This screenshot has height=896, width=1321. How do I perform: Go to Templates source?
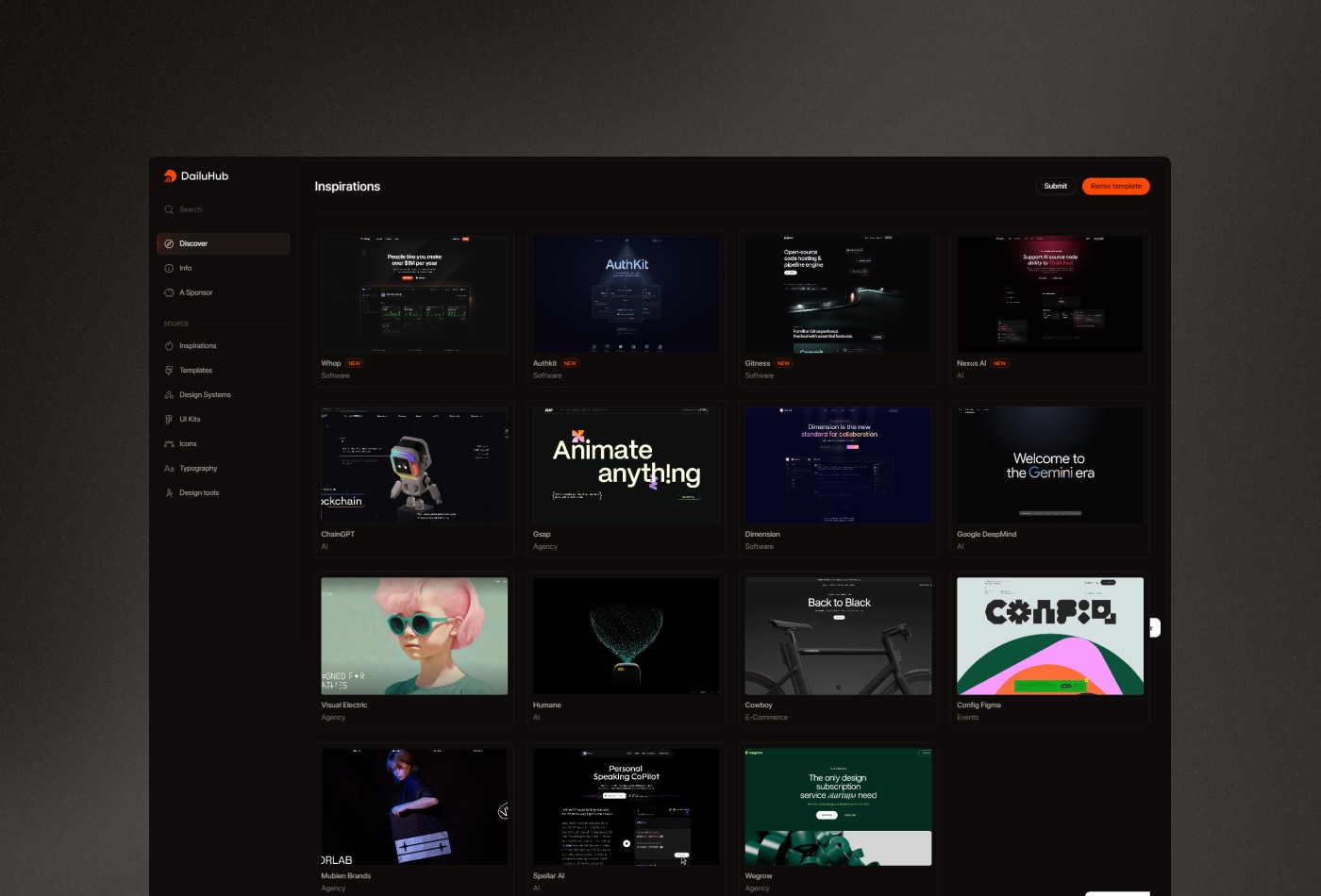223,371
